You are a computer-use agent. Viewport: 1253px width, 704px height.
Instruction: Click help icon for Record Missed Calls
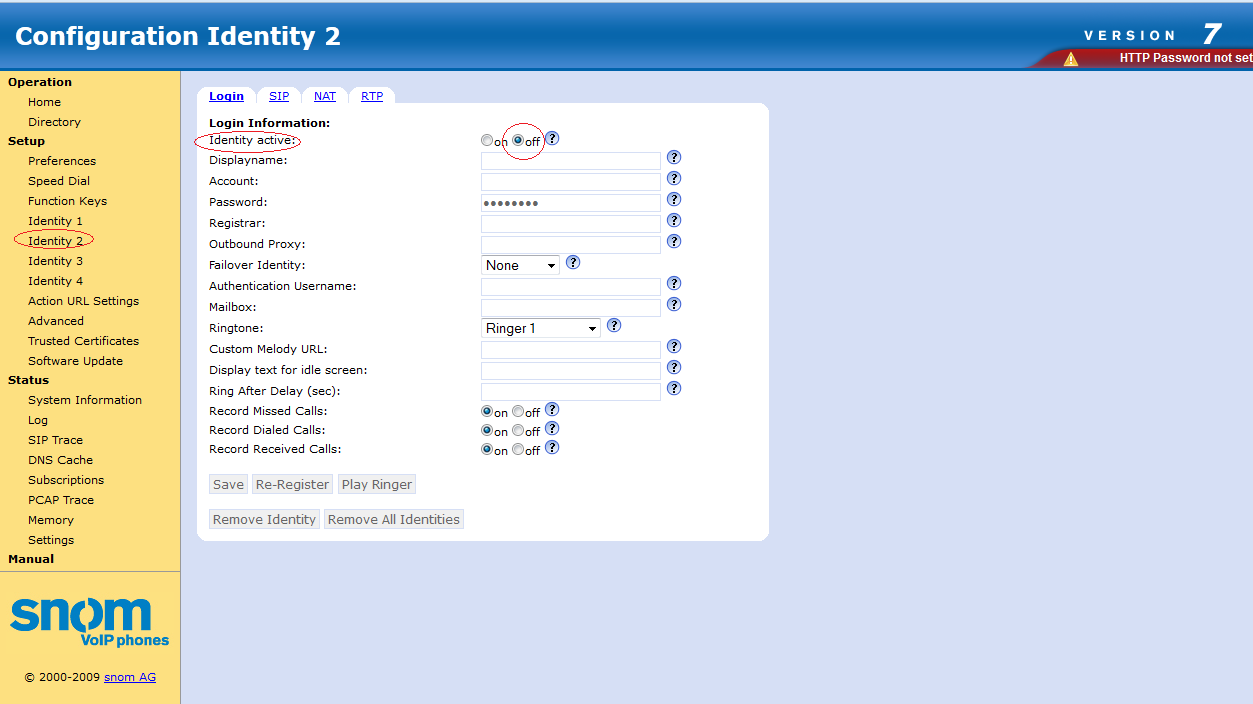point(552,410)
